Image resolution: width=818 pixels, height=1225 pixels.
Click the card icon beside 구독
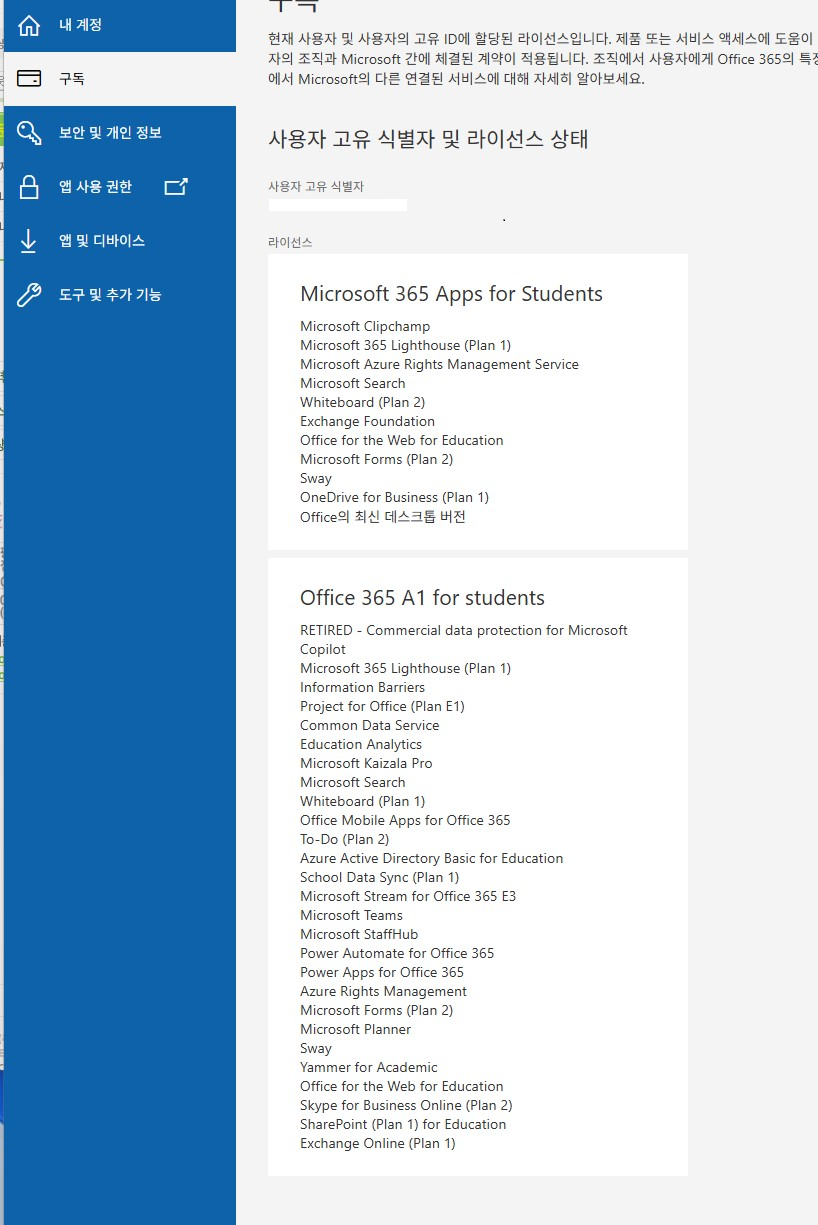pyautogui.click(x=30, y=79)
